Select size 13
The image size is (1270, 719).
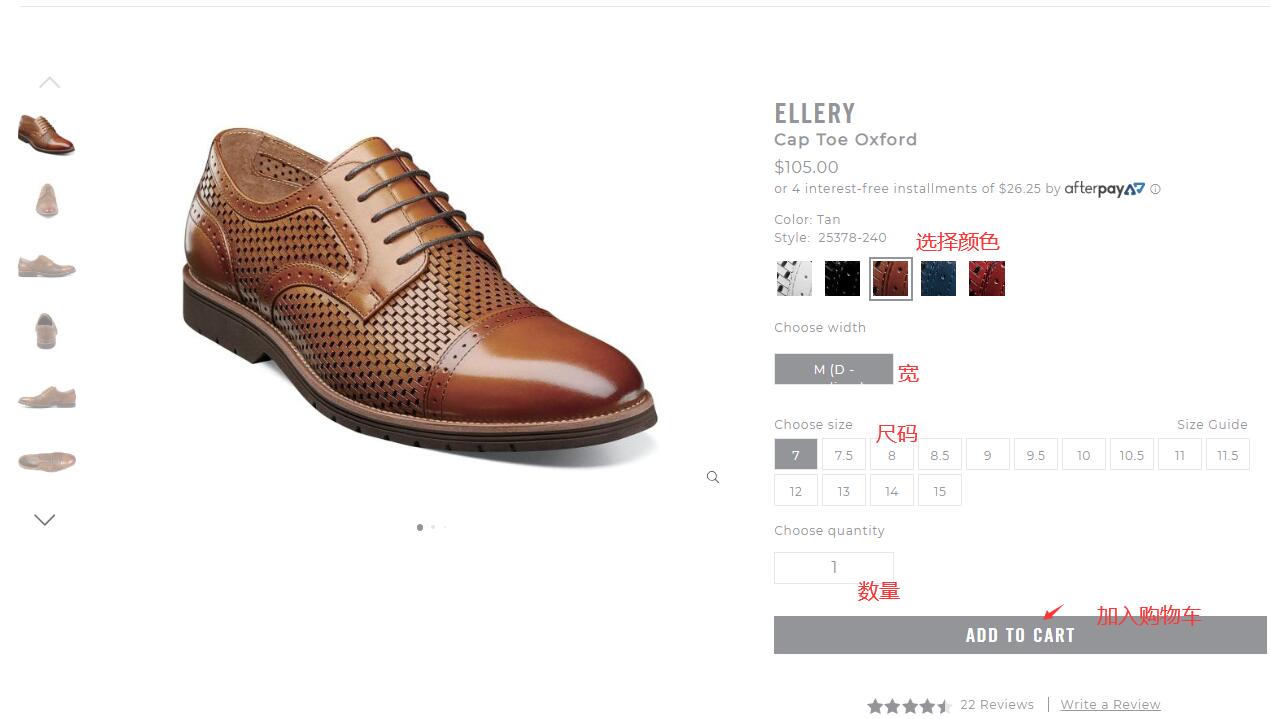point(843,491)
